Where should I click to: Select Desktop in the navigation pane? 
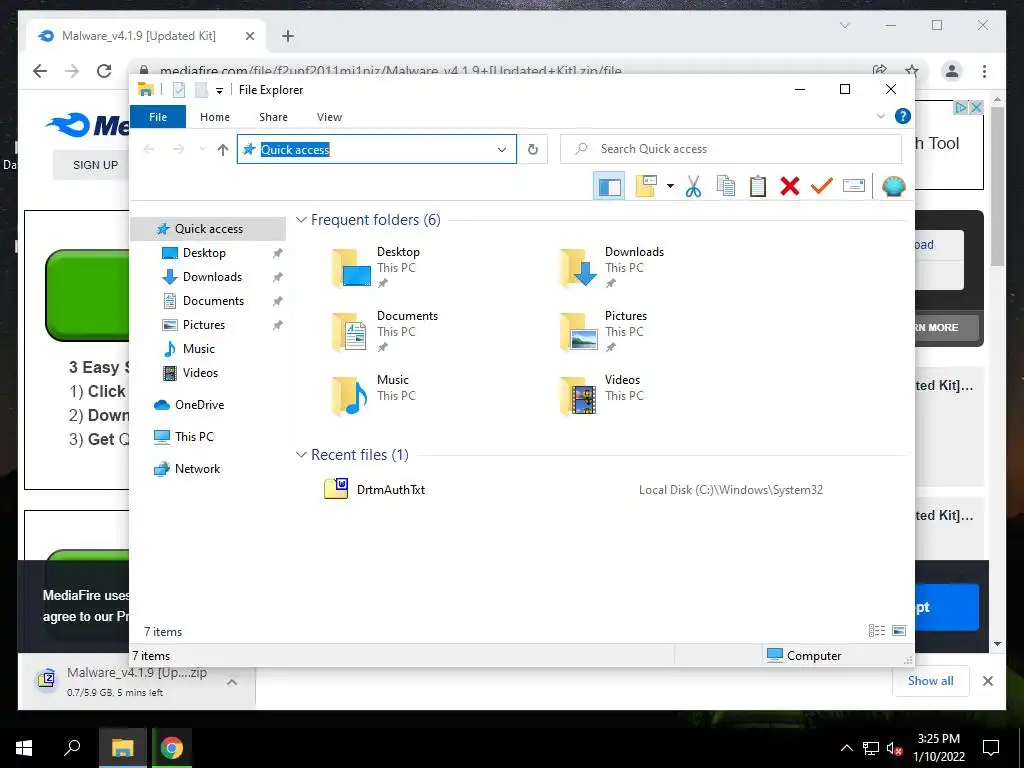click(x=204, y=253)
